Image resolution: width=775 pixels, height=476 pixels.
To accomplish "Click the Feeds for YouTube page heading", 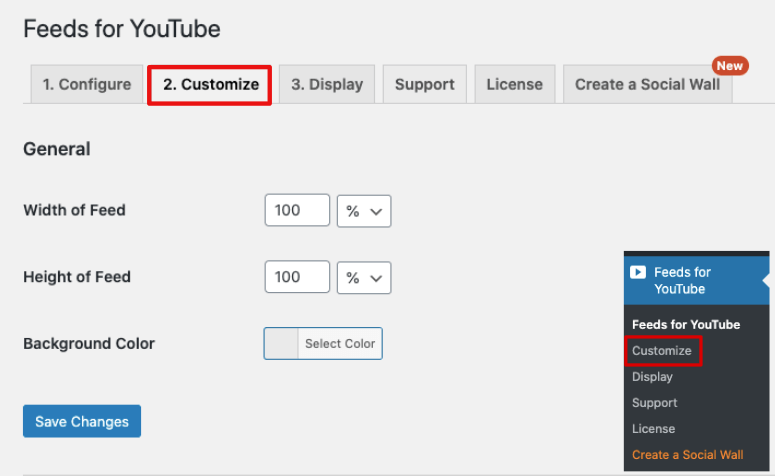I will coord(122,29).
